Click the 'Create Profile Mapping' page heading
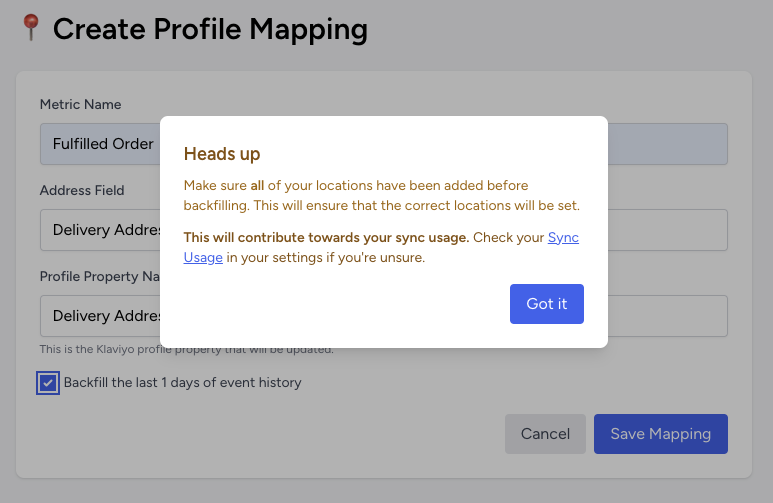This screenshot has height=503, width=773. [x=210, y=29]
